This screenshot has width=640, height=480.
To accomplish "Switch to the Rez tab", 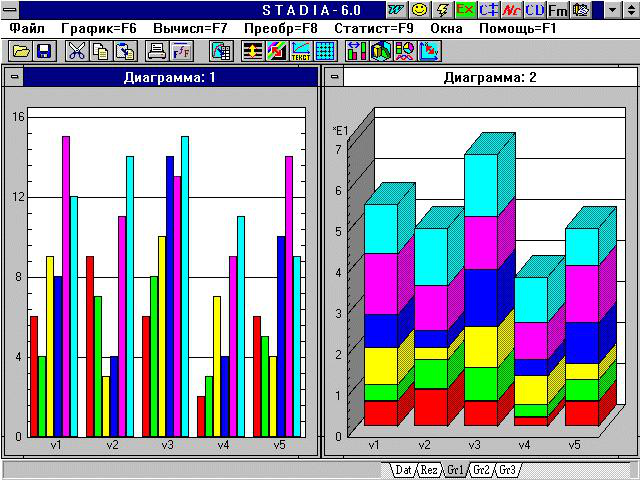I will tap(429, 469).
